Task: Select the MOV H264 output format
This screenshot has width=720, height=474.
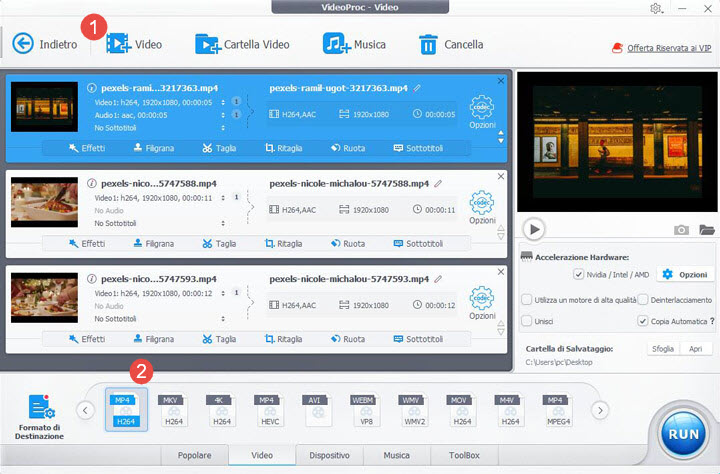Action: tap(462, 410)
